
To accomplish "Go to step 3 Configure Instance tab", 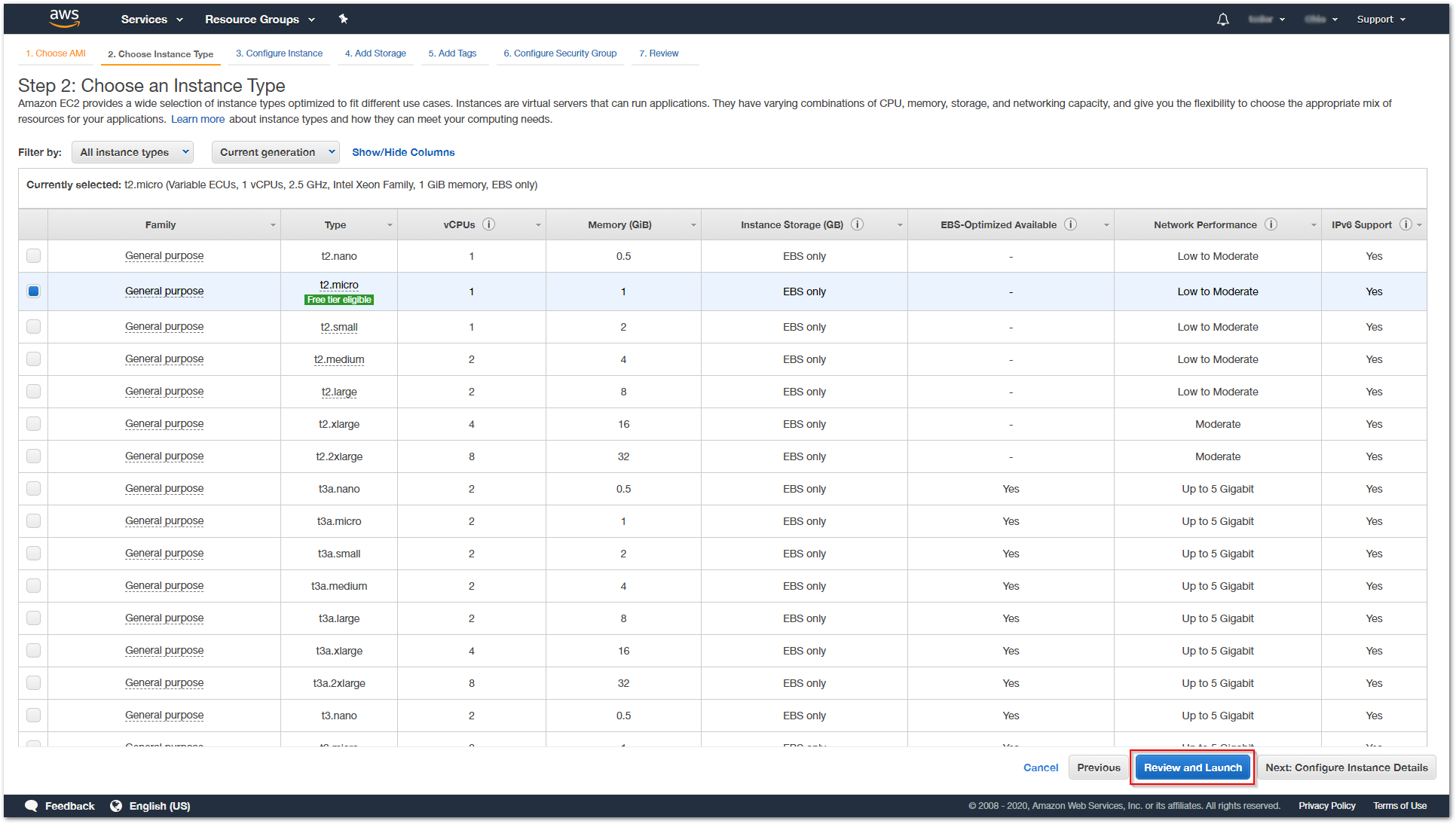I will (x=279, y=53).
